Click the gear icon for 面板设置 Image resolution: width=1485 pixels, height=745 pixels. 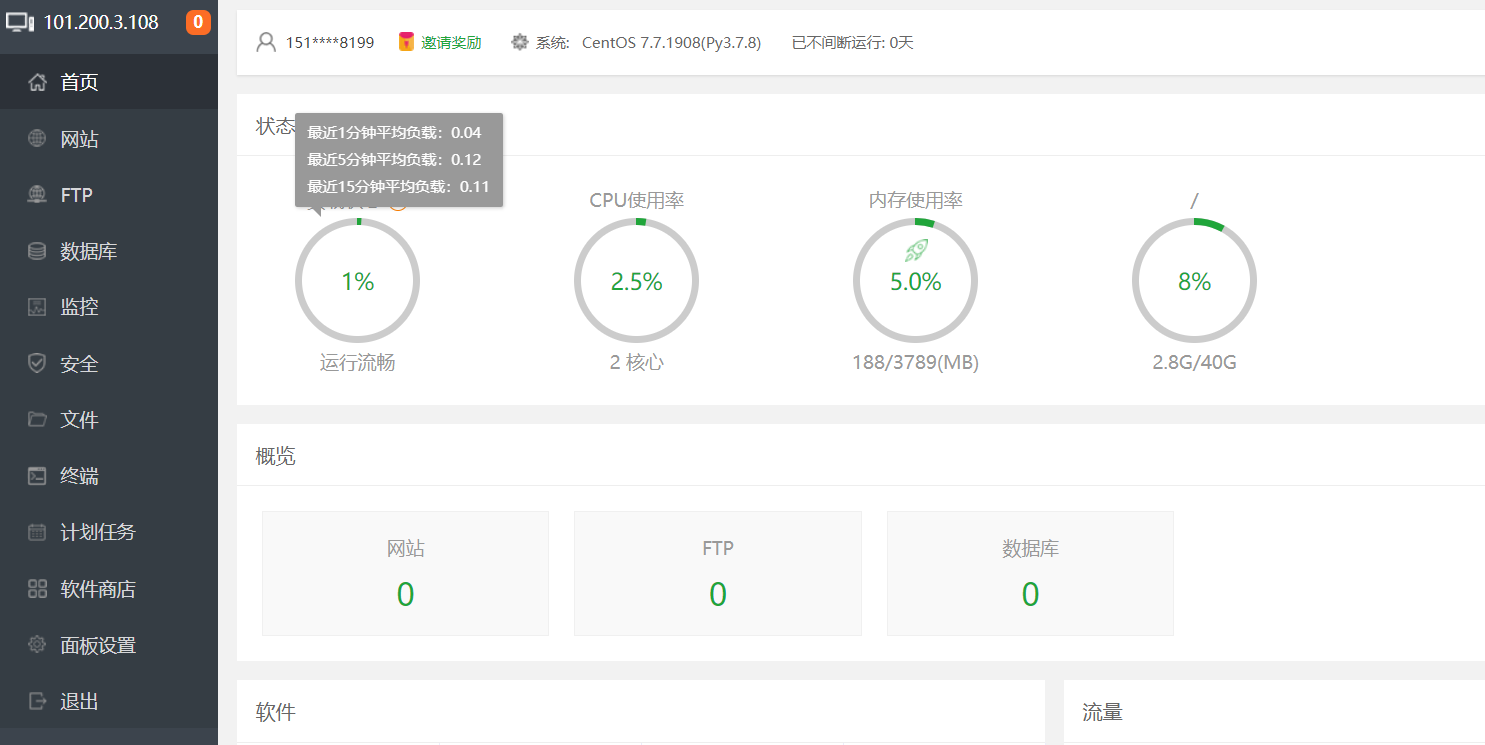[37, 645]
